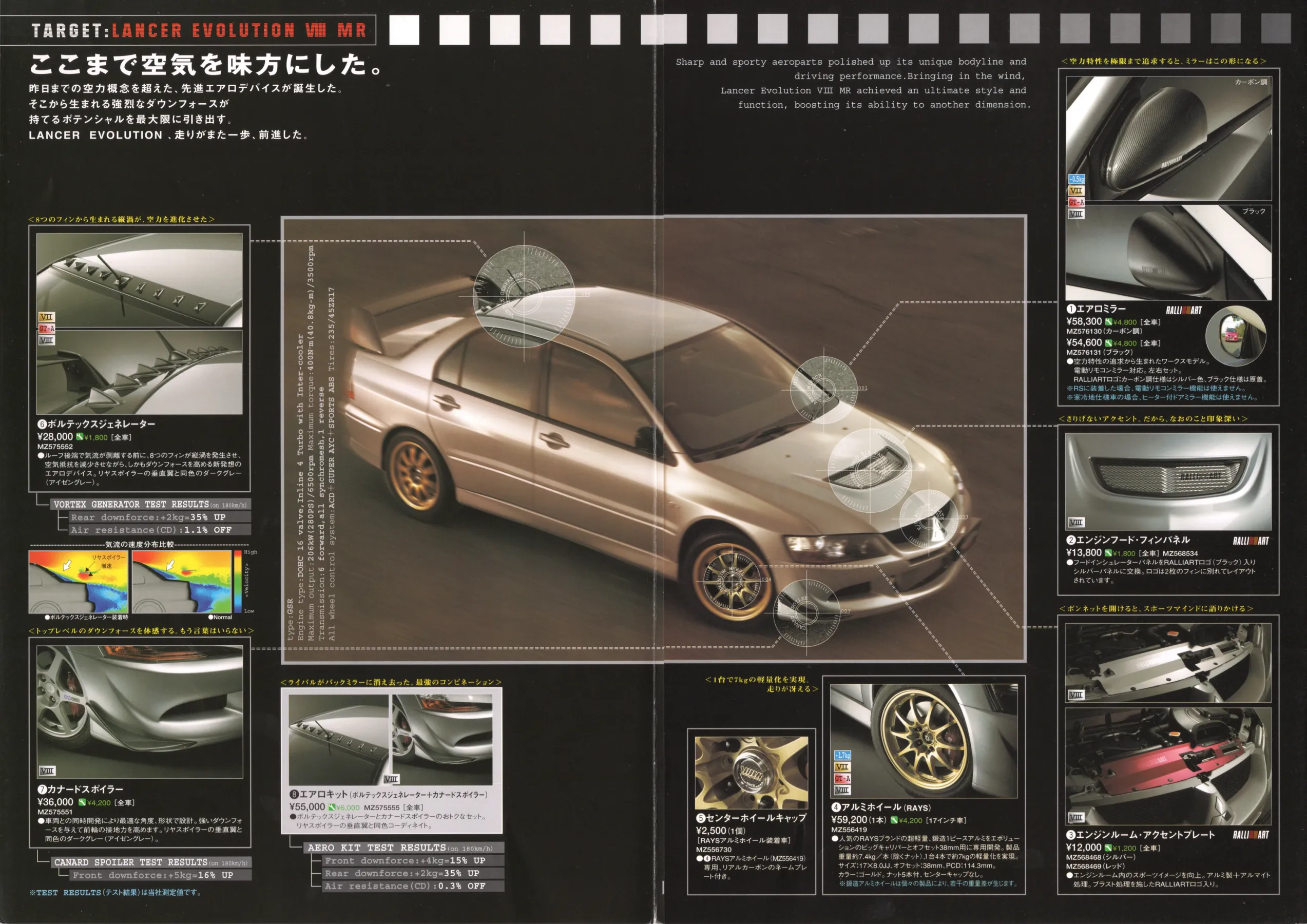Click Air resistance(CD):1.1% OFF line
Viewport: 1307px width, 924px height.
coord(160,529)
